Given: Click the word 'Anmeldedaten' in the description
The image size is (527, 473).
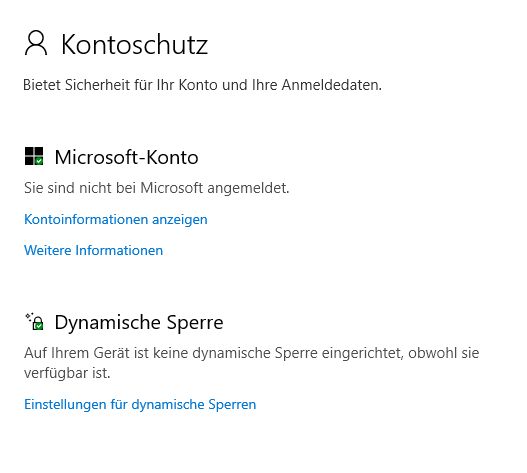Looking at the screenshot, I should tap(331, 85).
